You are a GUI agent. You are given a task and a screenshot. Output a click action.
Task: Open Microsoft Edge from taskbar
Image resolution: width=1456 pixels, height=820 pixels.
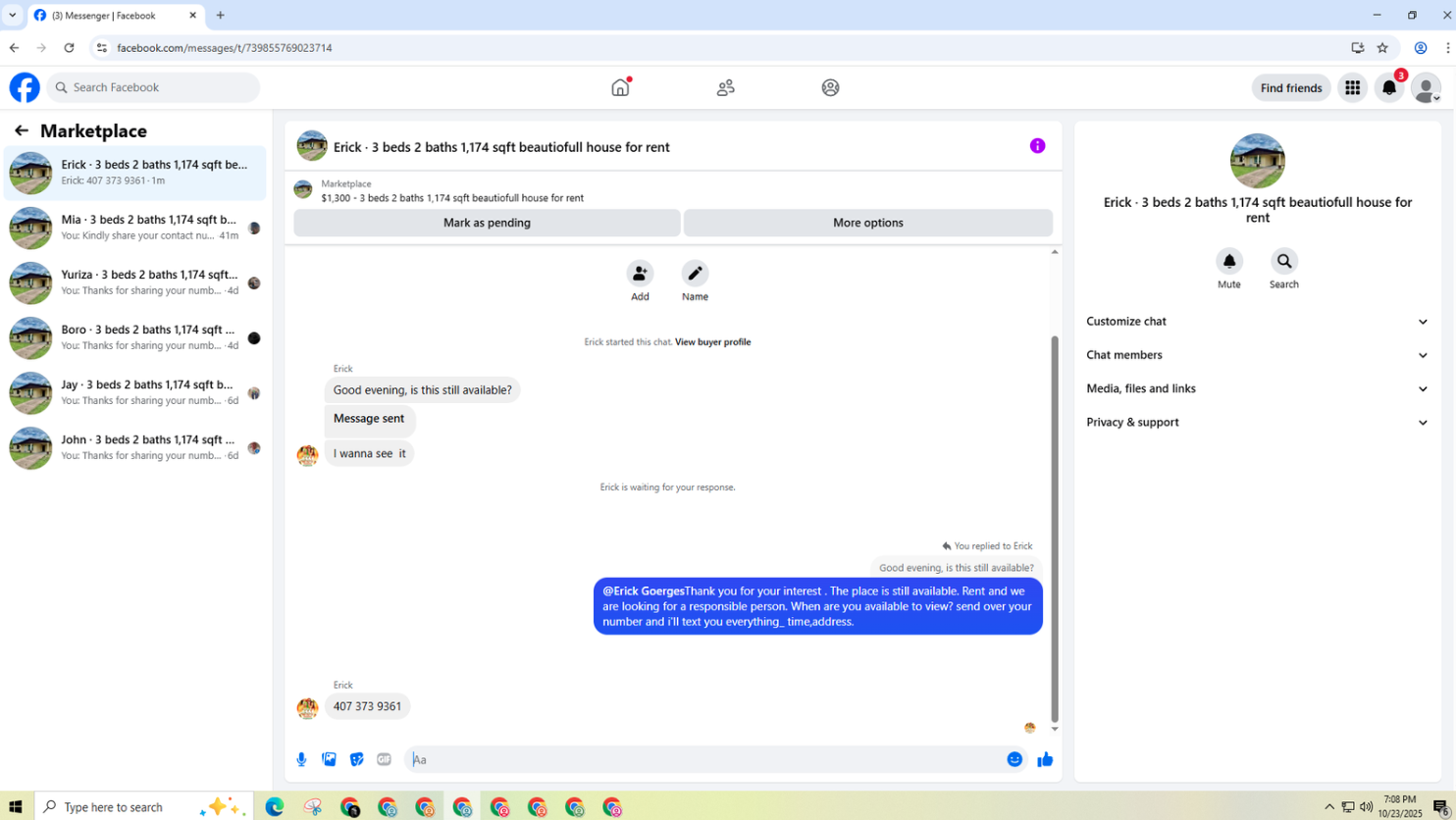click(275, 807)
